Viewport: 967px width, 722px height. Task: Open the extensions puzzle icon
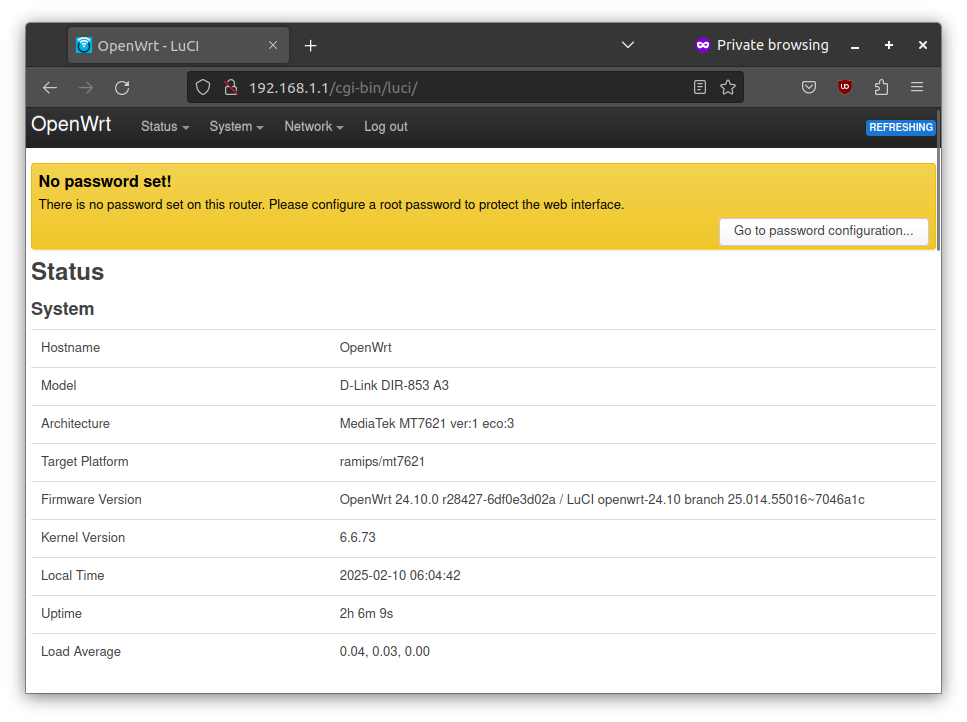pyautogui.click(x=881, y=87)
